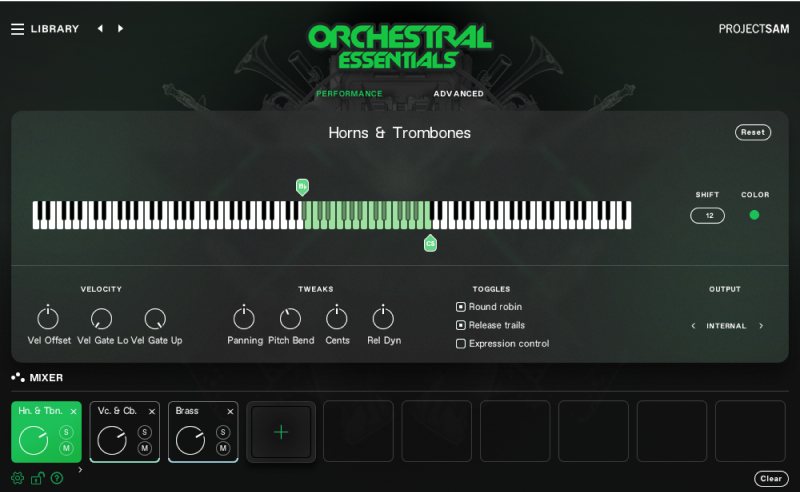Click the Clear mixer button
The height and width of the screenshot is (492, 800).
771,478
